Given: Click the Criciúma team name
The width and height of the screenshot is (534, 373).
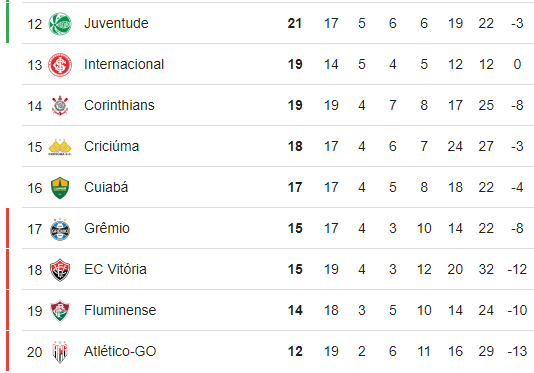Looking at the screenshot, I should 111,146.
